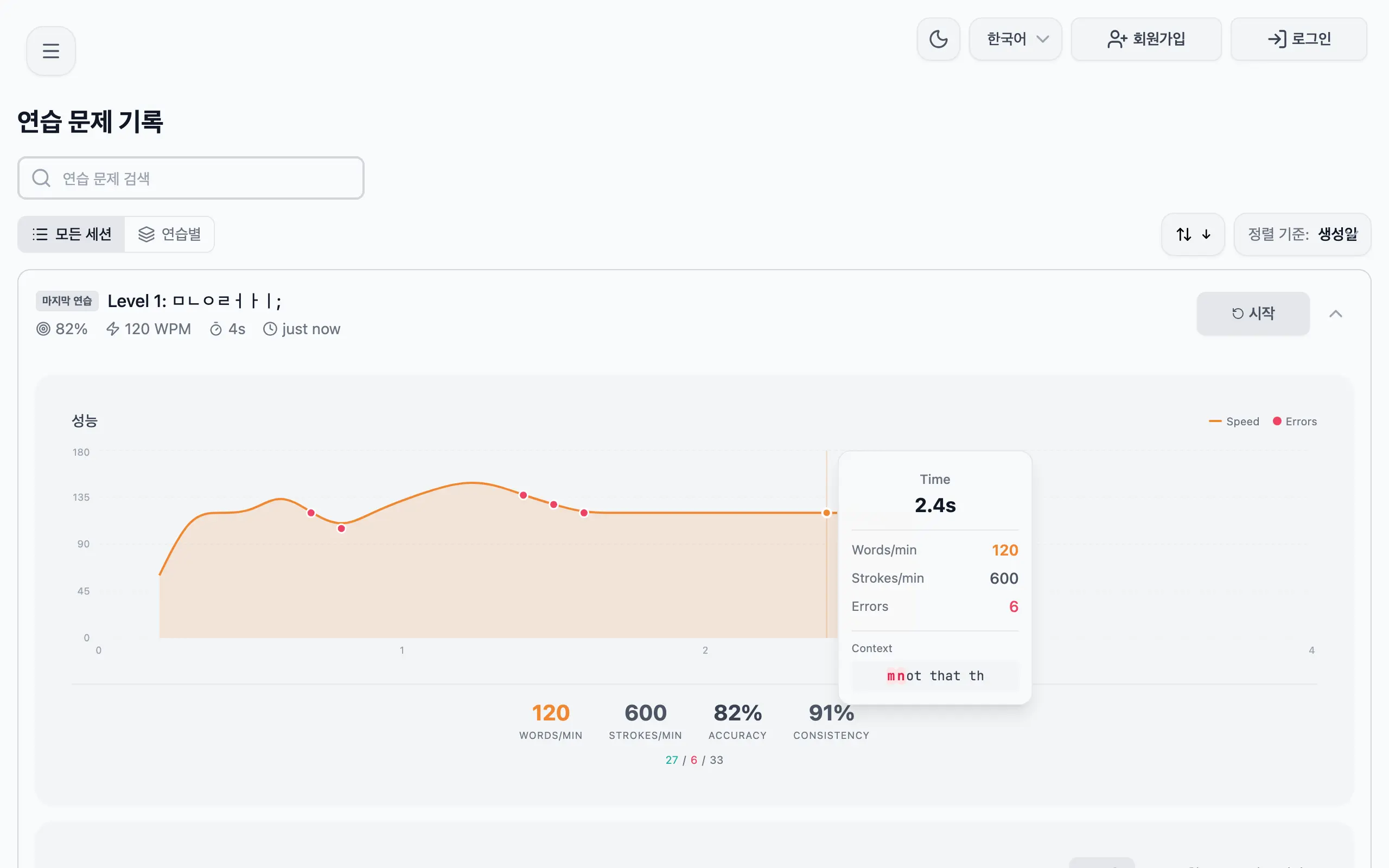Screen dimensions: 1389x868
Task: Click the clock icon next to 'just now'
Action: pos(269,328)
